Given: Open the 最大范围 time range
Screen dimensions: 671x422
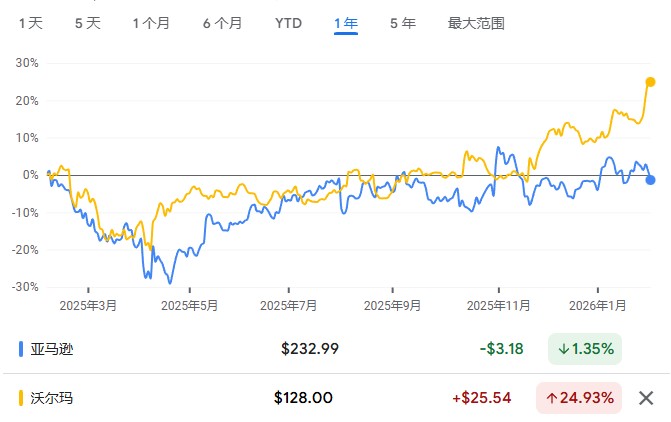Looking at the screenshot, I should point(476,23).
